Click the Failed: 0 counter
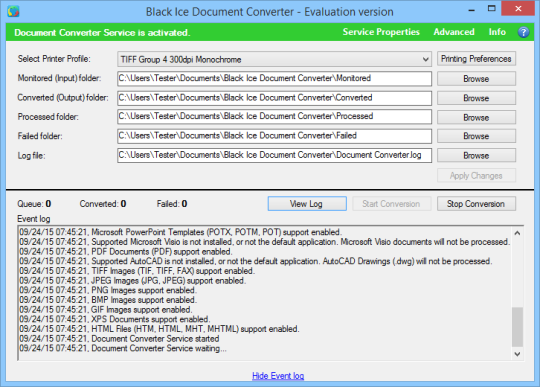540x387 pixels. [x=172, y=204]
